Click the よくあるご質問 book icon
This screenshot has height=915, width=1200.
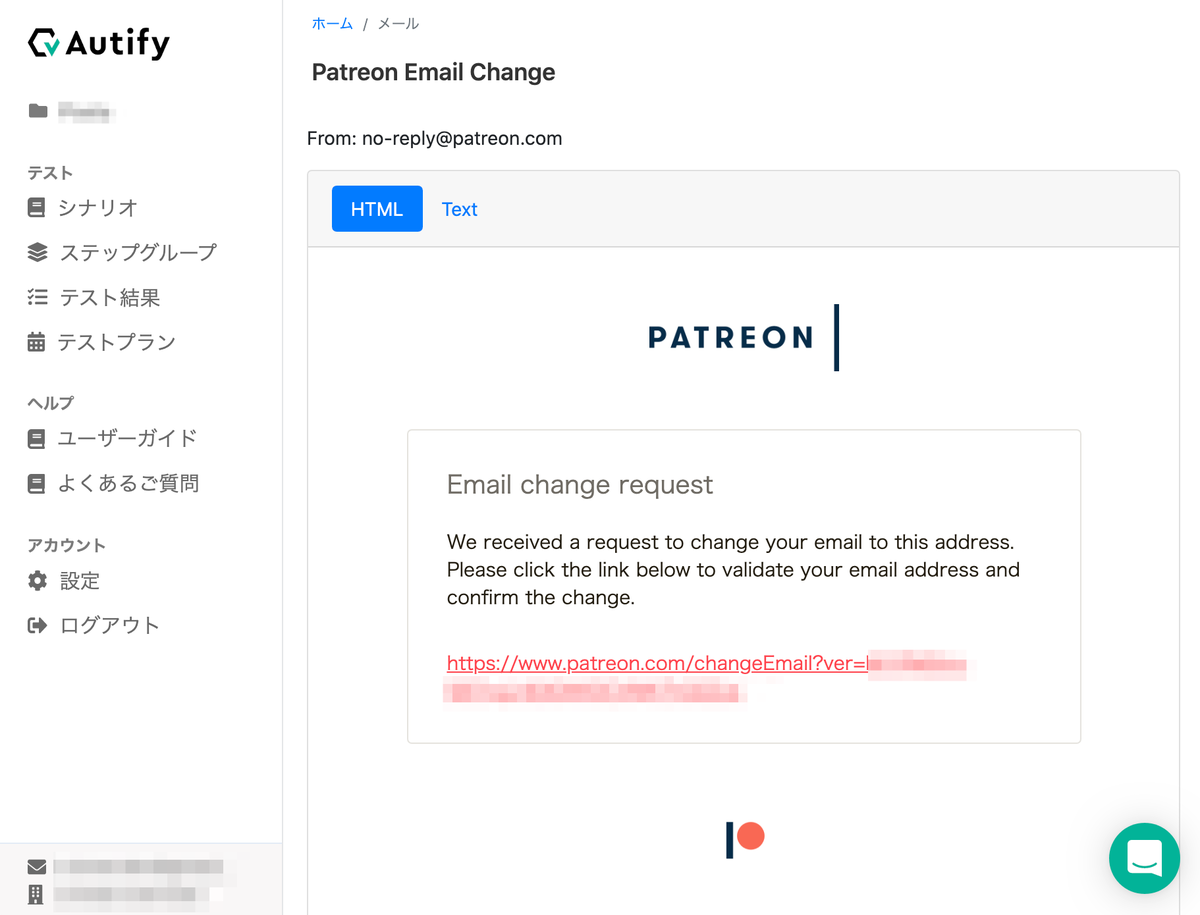tap(37, 484)
